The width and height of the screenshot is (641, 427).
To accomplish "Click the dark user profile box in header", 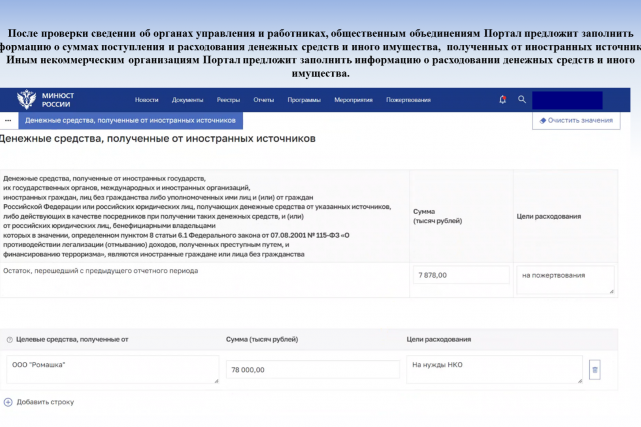I will (567, 100).
